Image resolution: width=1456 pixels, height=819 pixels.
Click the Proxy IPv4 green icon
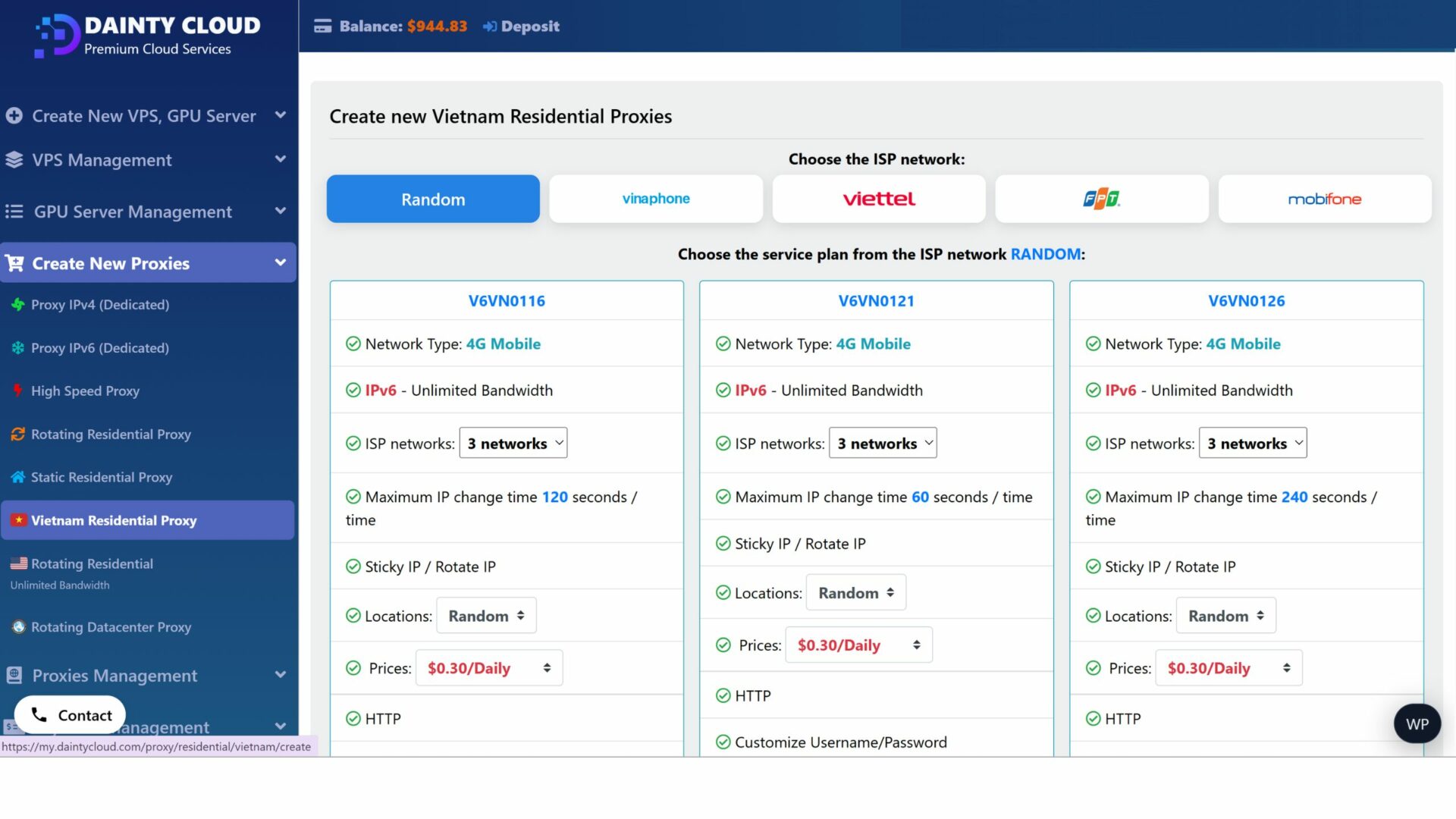click(18, 305)
